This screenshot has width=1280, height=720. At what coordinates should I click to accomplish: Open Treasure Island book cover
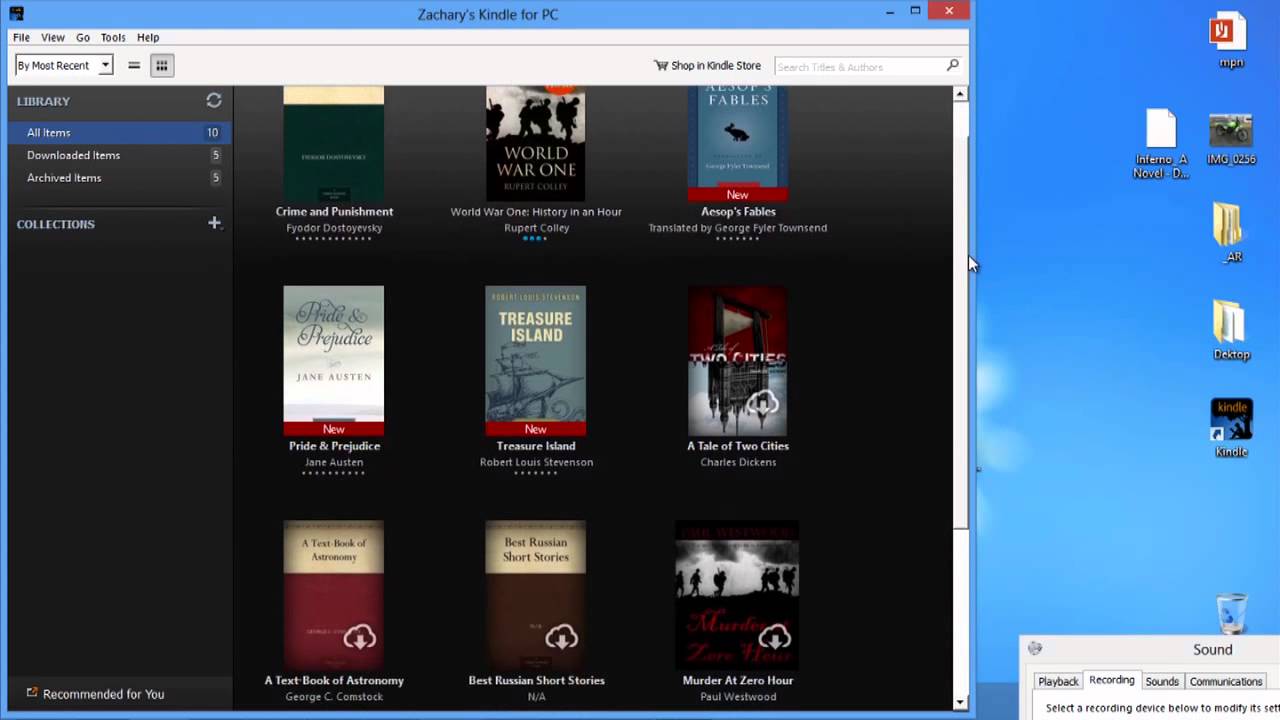click(x=536, y=361)
